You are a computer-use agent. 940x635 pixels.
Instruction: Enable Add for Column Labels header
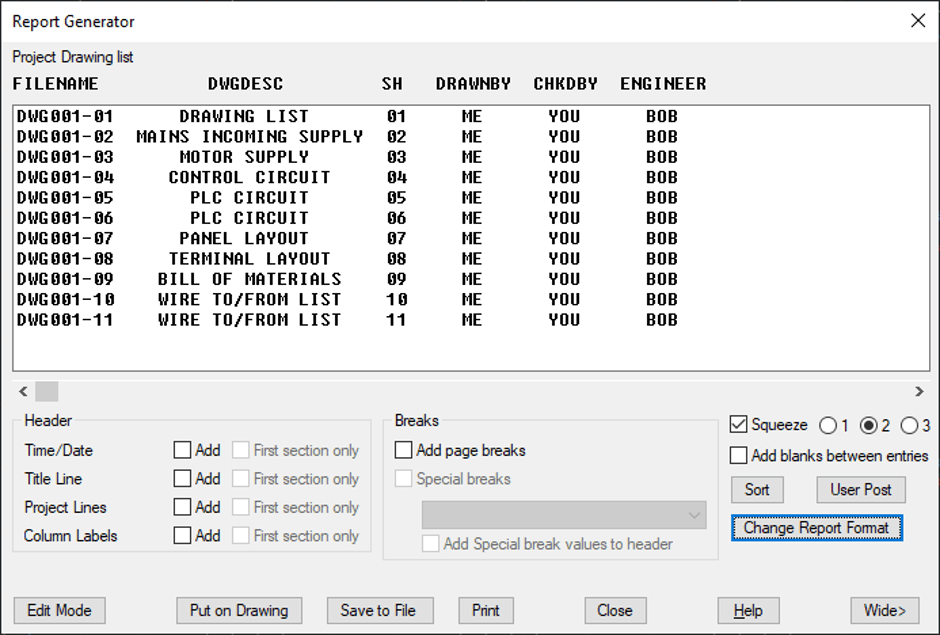tap(182, 535)
